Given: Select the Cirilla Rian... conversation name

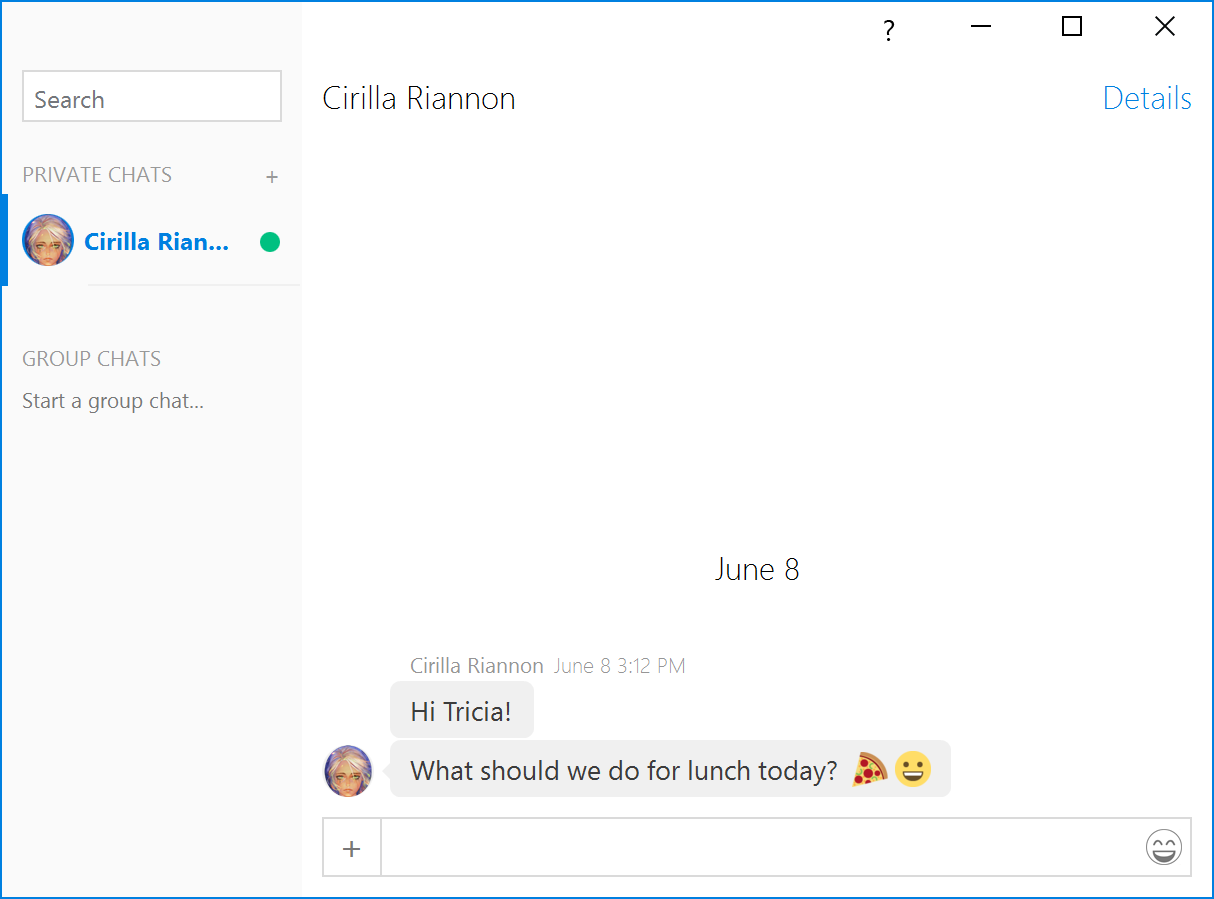Looking at the screenshot, I should (x=156, y=242).
